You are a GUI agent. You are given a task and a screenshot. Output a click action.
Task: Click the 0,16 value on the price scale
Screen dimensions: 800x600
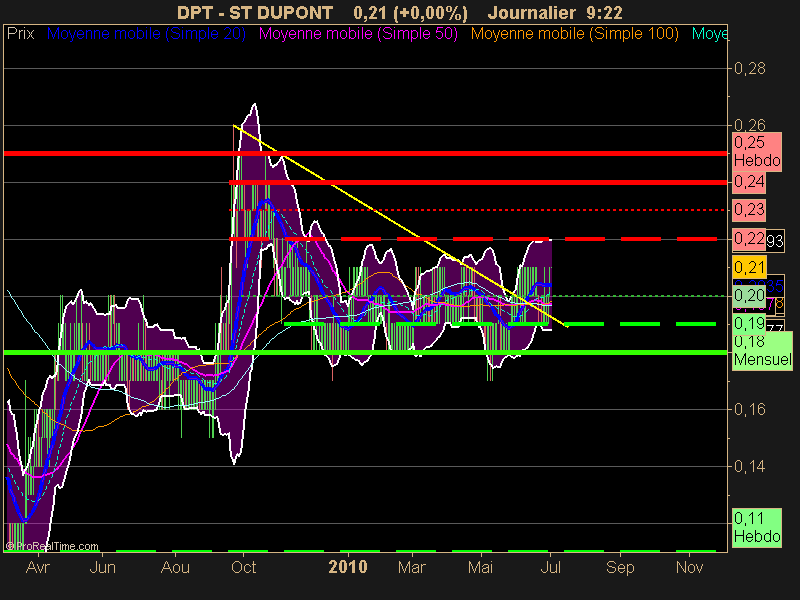[x=749, y=409]
